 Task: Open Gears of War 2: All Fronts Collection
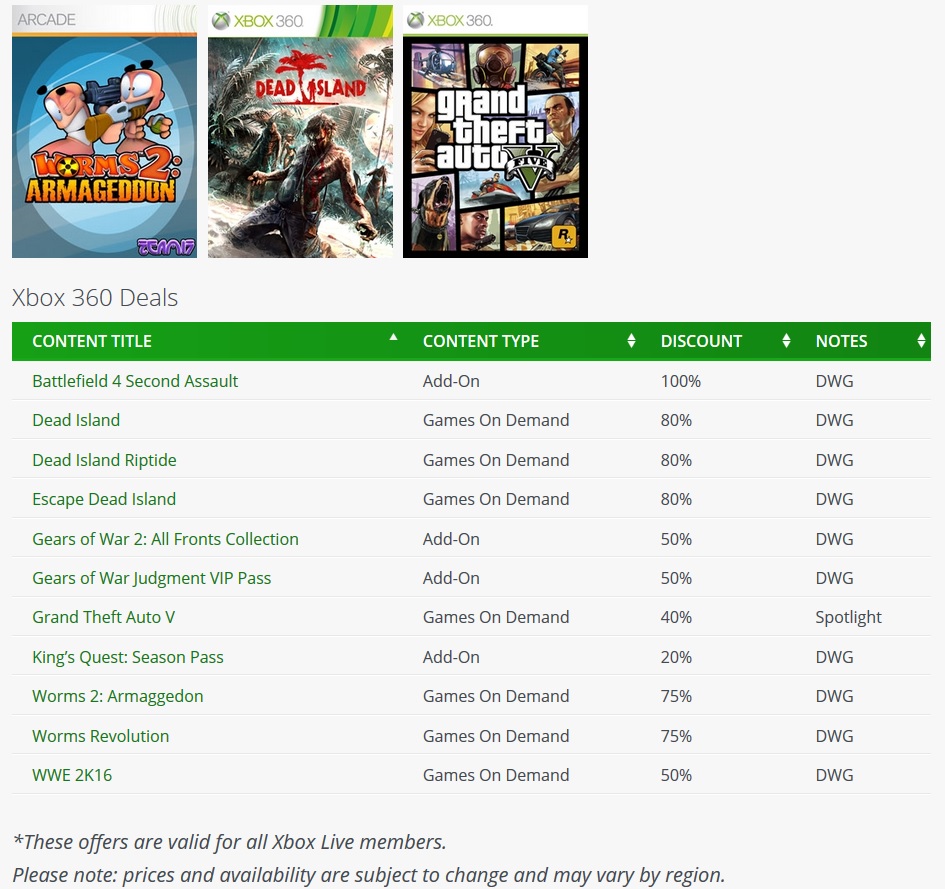(x=165, y=539)
